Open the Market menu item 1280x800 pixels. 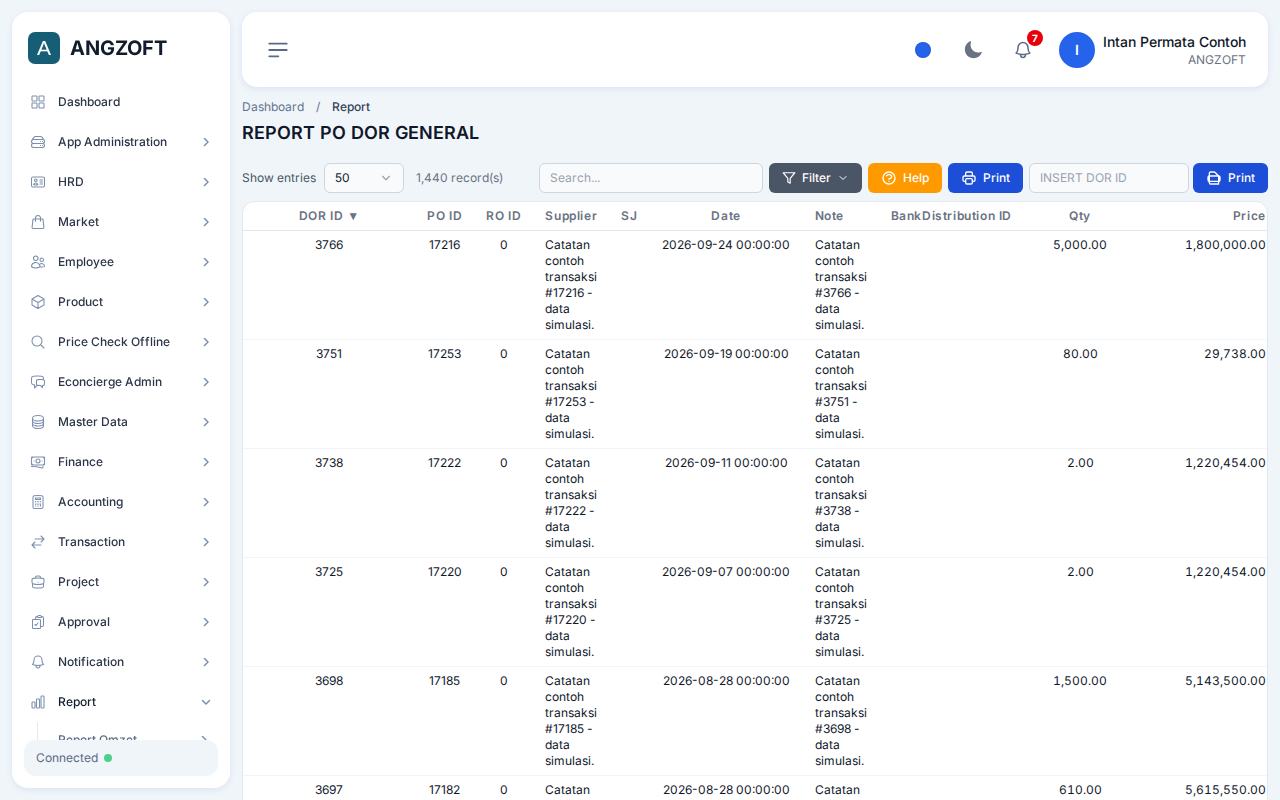click(x=121, y=222)
